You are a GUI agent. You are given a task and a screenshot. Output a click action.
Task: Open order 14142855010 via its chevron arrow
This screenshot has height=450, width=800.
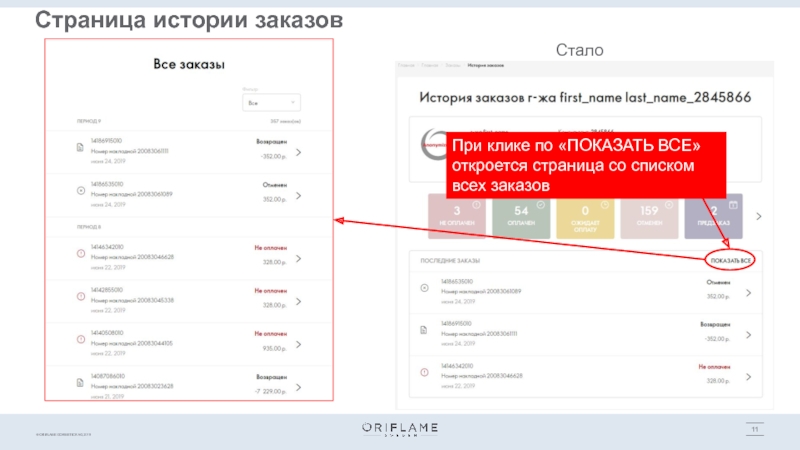(298, 302)
